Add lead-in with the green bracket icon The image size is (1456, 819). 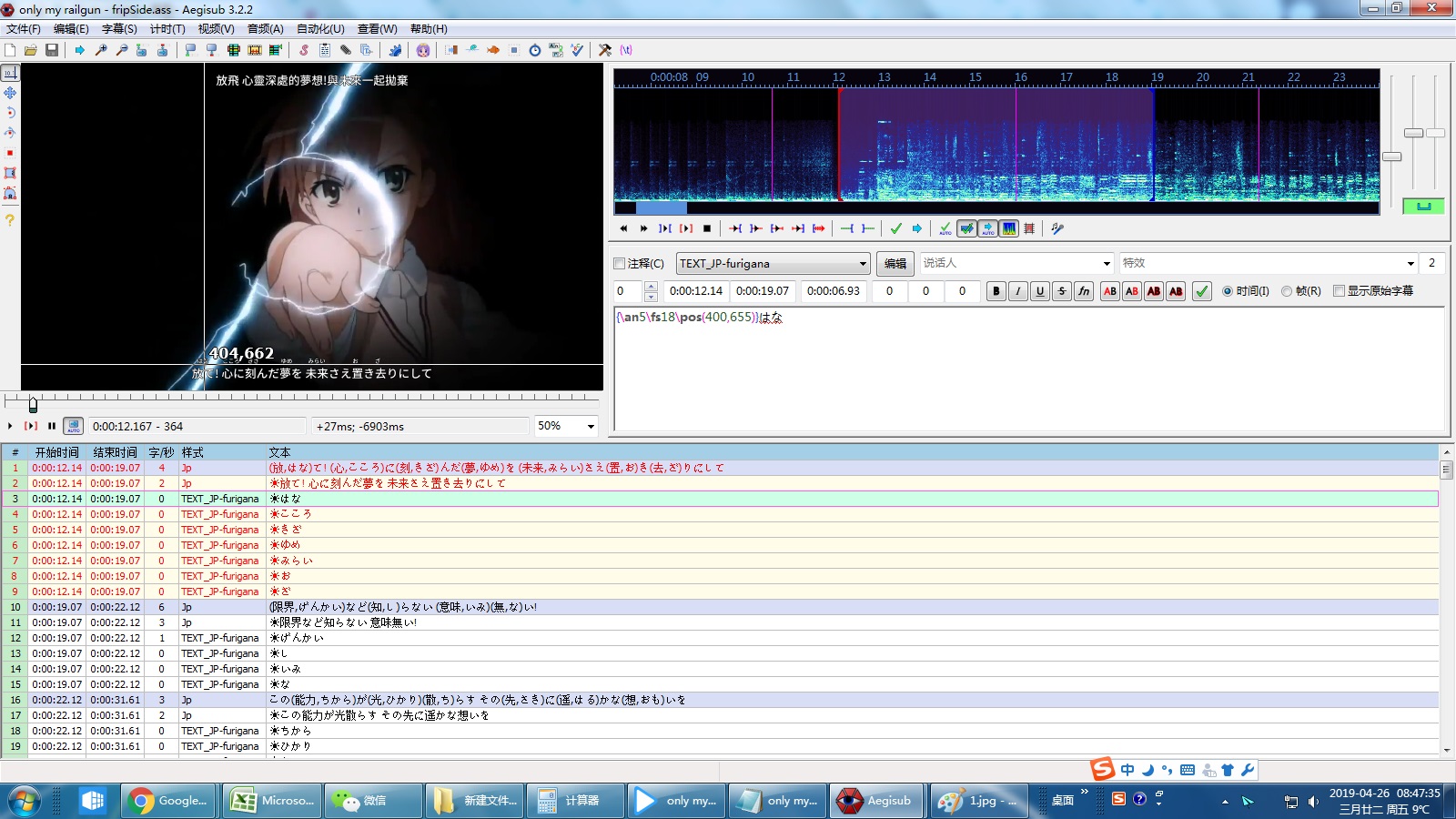click(x=847, y=228)
